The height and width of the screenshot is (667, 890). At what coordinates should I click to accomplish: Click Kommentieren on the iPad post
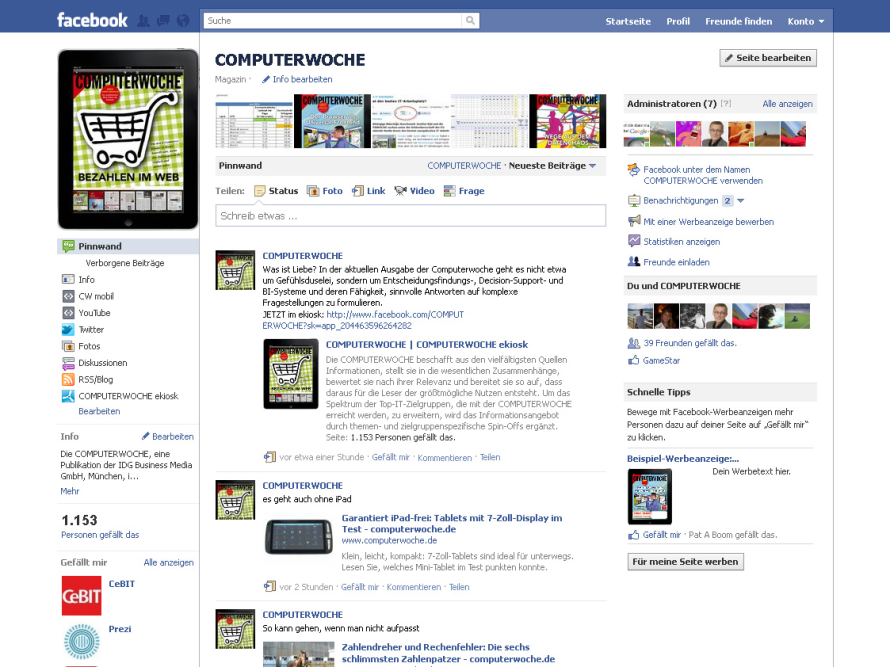[x=414, y=587]
